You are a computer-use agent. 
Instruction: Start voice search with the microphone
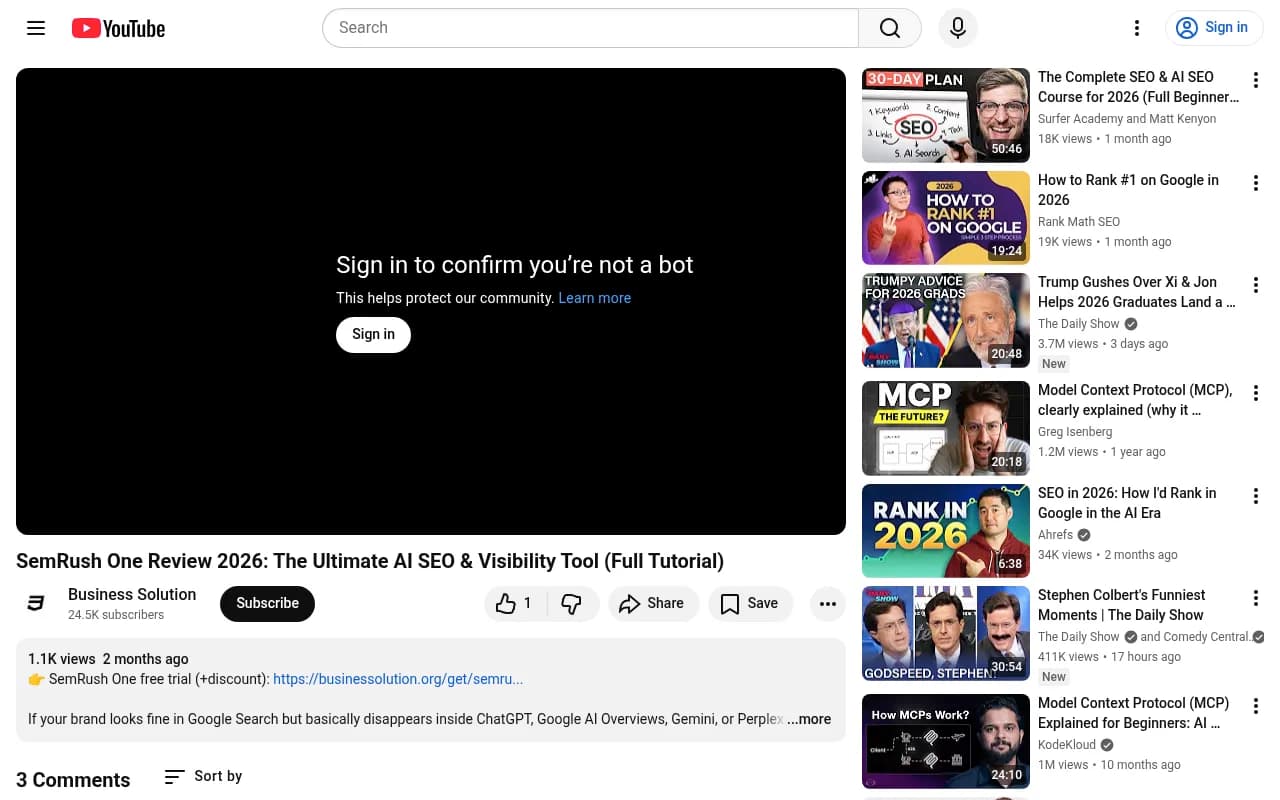[958, 28]
